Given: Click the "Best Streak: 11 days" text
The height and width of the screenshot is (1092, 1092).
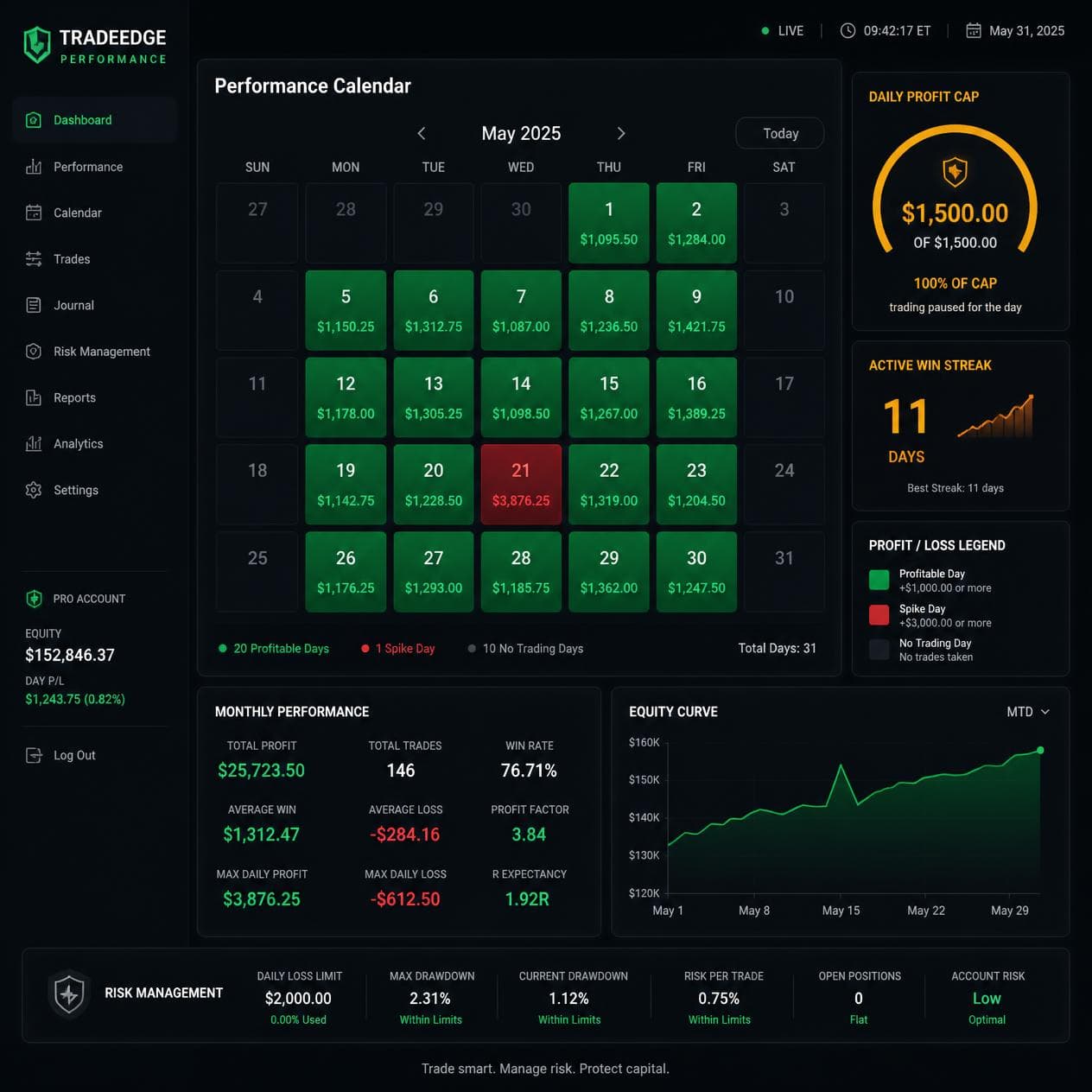Looking at the screenshot, I should click(956, 488).
